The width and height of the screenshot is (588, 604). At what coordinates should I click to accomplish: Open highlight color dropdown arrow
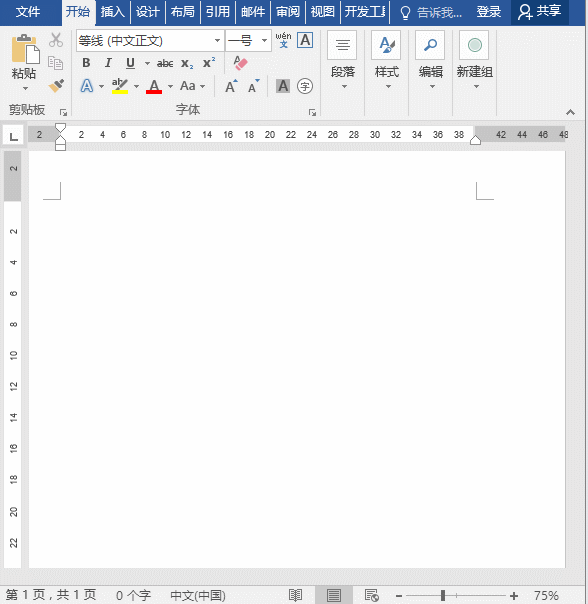pyautogui.click(x=136, y=86)
